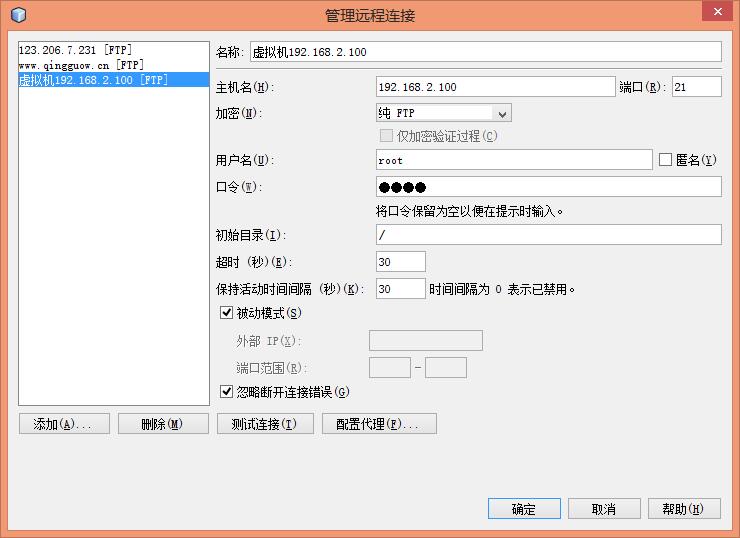Click the 初始目录 initial directory field

pyautogui.click(x=549, y=235)
